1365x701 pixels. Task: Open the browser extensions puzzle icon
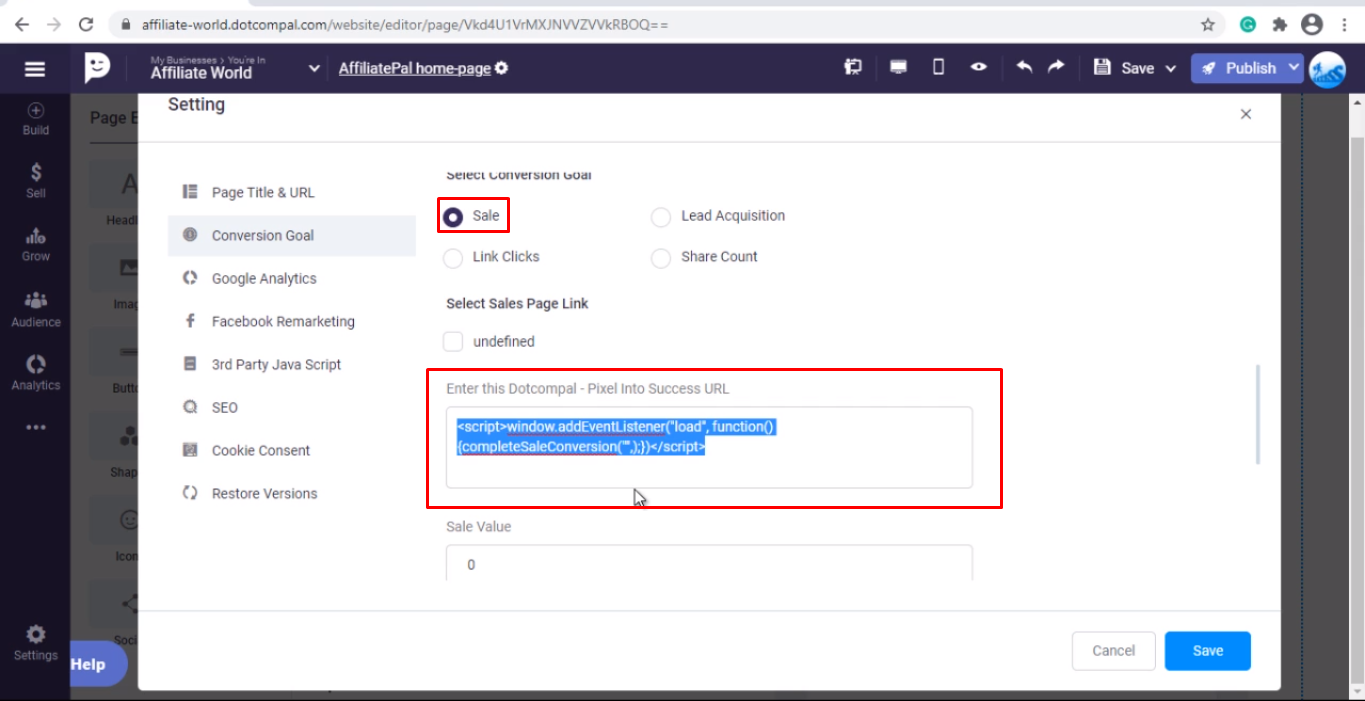tap(1279, 25)
